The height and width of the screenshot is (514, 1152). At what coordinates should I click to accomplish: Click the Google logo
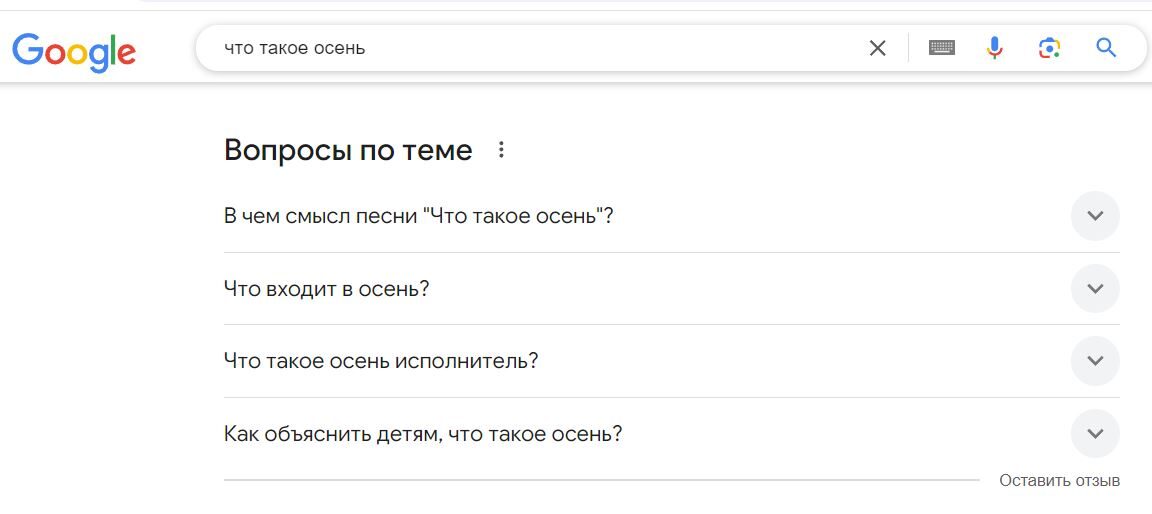point(74,51)
